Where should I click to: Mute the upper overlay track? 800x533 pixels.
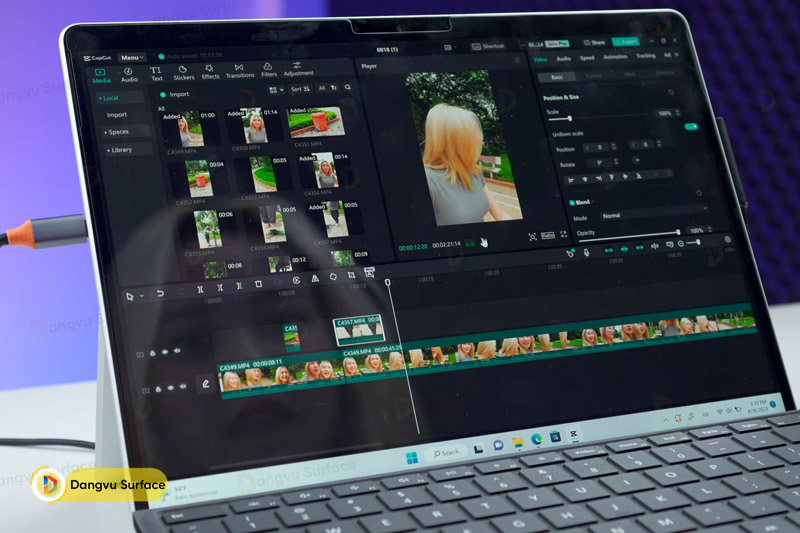[x=177, y=351]
